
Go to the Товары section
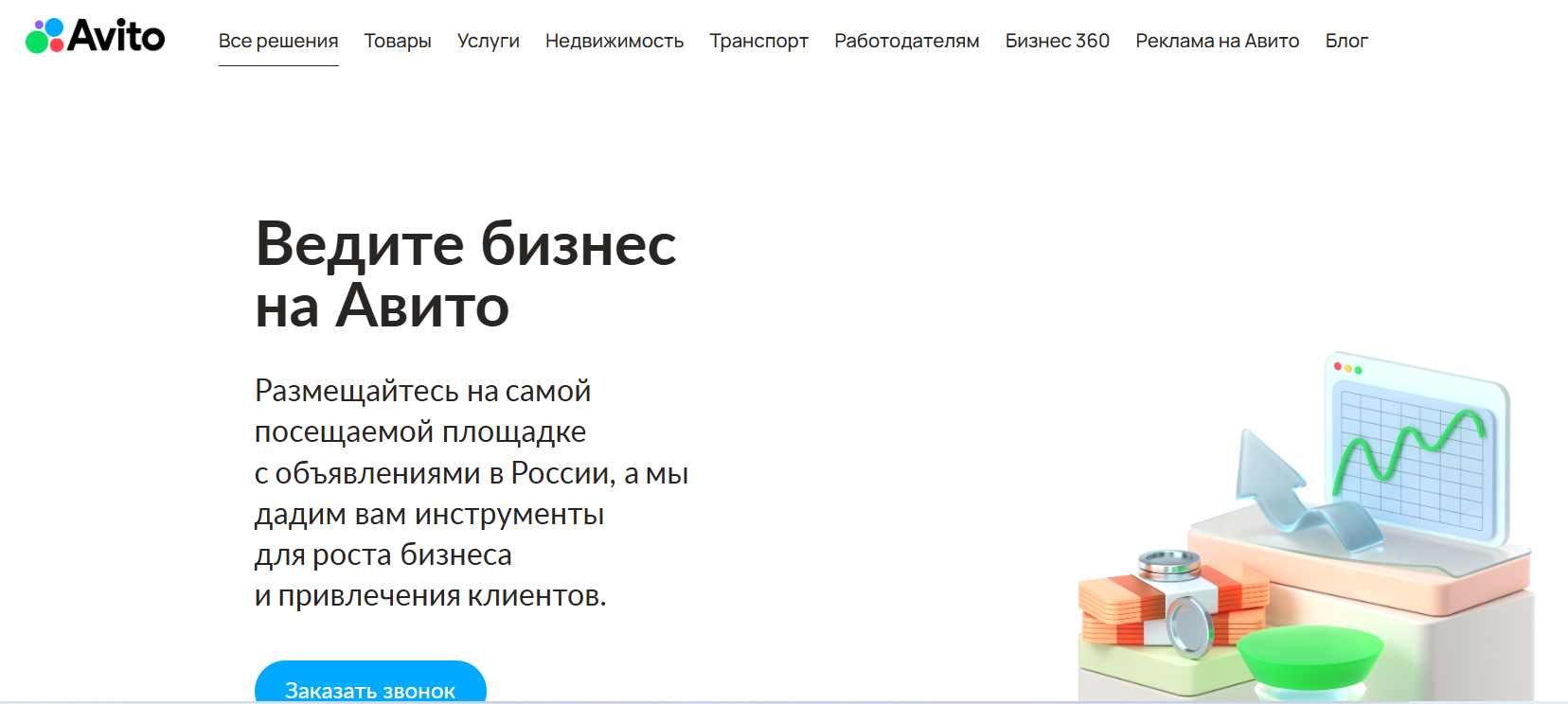point(398,41)
